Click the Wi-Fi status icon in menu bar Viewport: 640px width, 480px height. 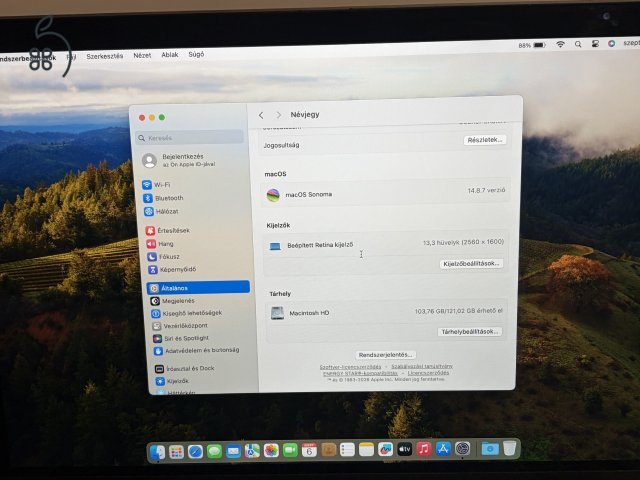tap(560, 44)
